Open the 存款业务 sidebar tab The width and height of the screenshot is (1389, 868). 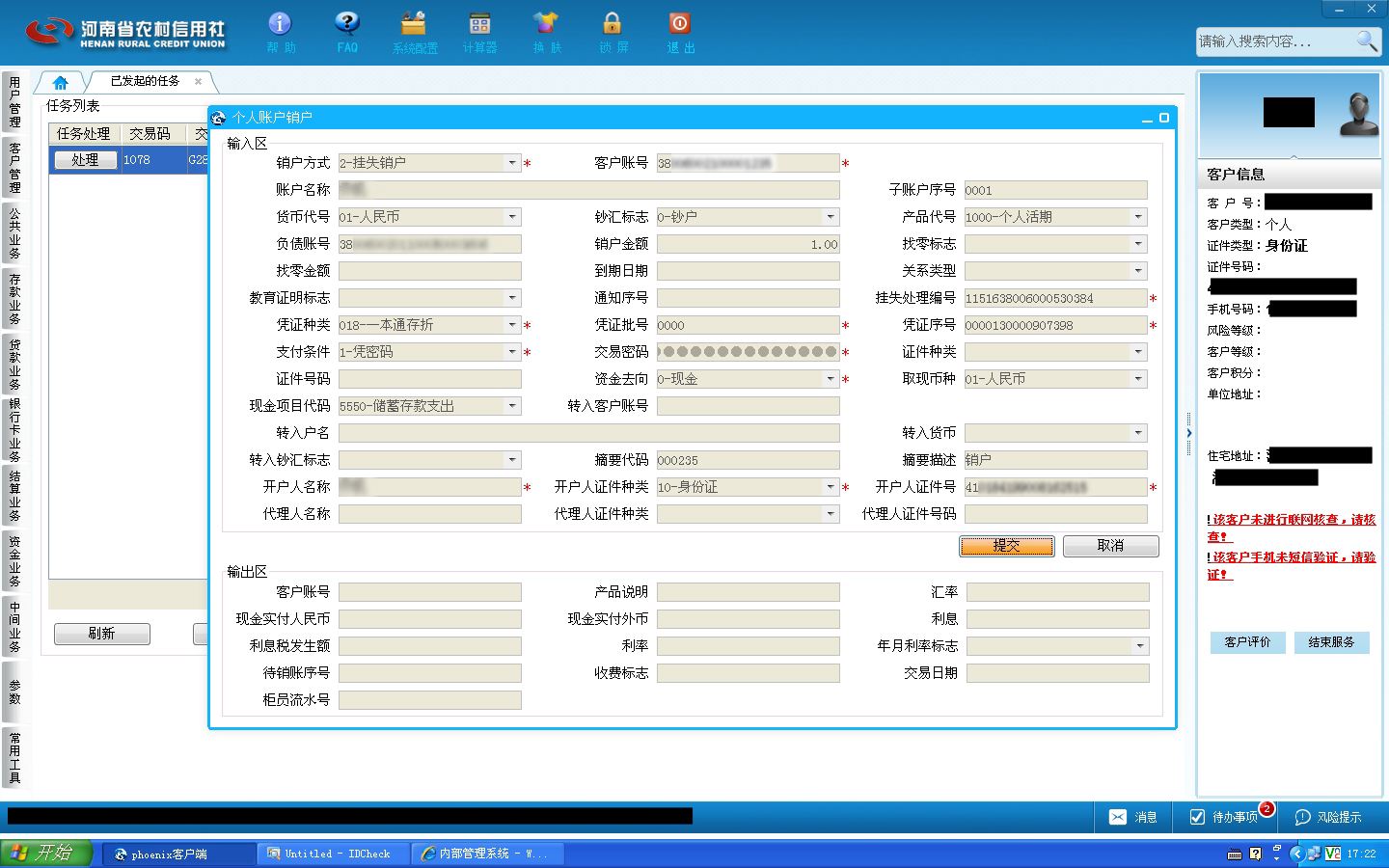click(14, 299)
